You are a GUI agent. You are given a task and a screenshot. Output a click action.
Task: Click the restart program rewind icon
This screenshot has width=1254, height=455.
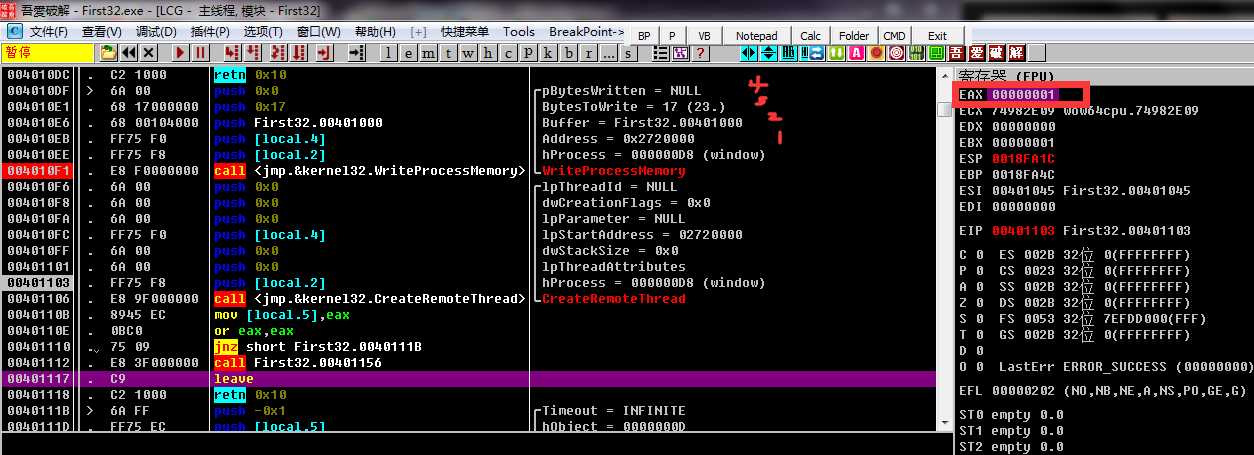(x=129, y=53)
